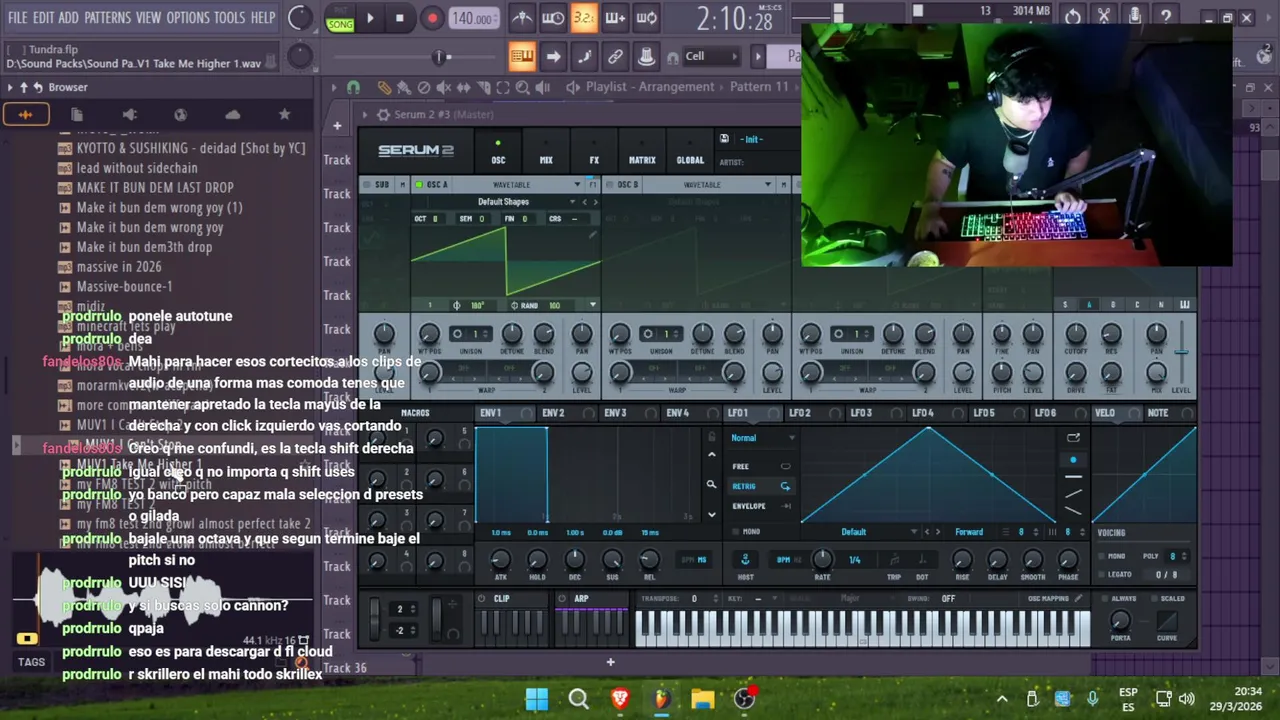Toggle the PAT/SONG mode switch
This screenshot has width=1280, height=720.
point(340,18)
